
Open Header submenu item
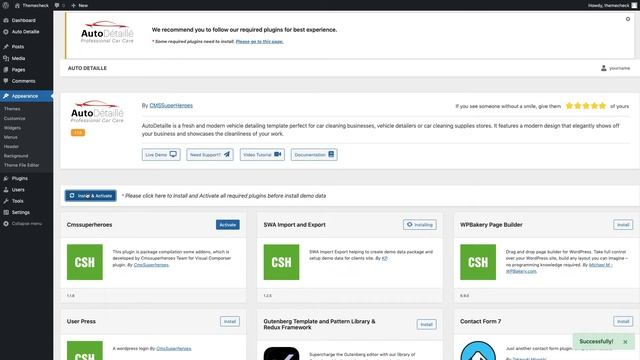pos(11,147)
